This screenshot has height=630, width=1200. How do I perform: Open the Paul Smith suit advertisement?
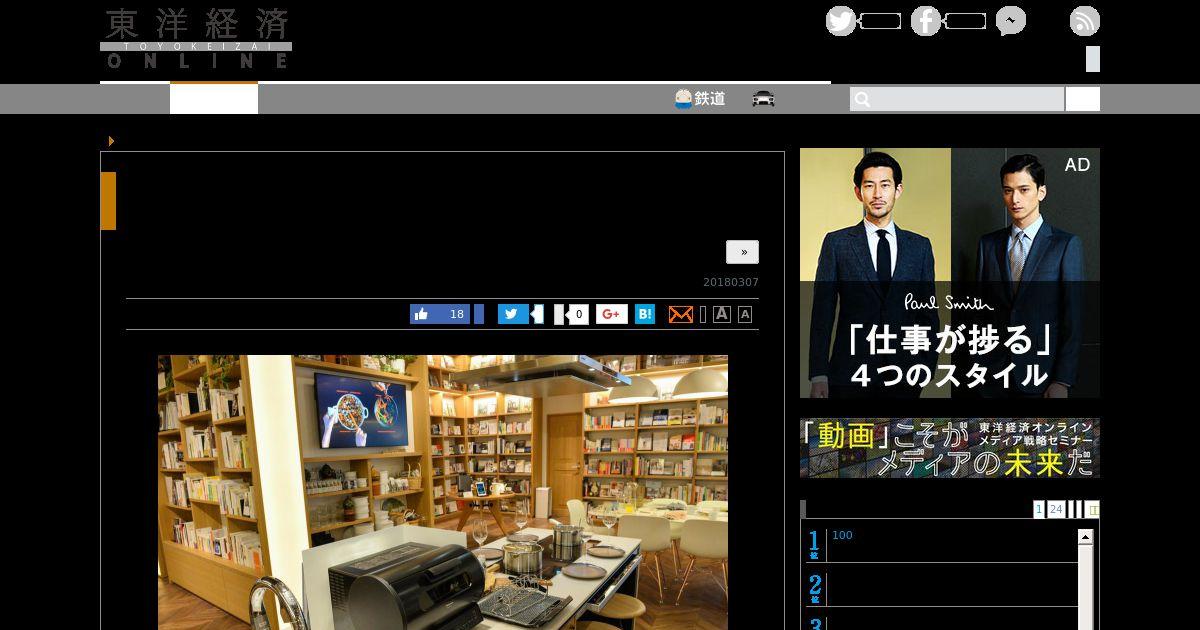coord(950,273)
